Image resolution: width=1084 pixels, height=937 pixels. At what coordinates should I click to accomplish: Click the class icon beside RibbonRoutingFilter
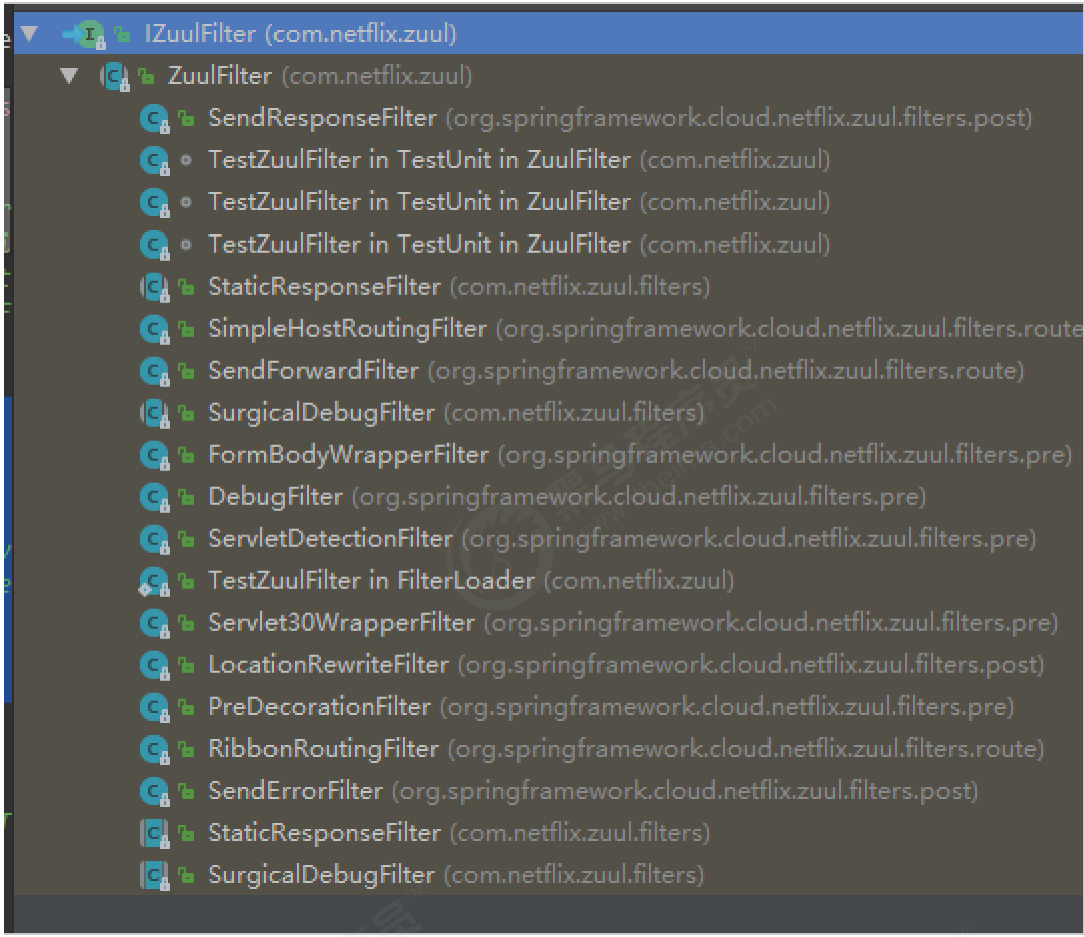pos(154,749)
